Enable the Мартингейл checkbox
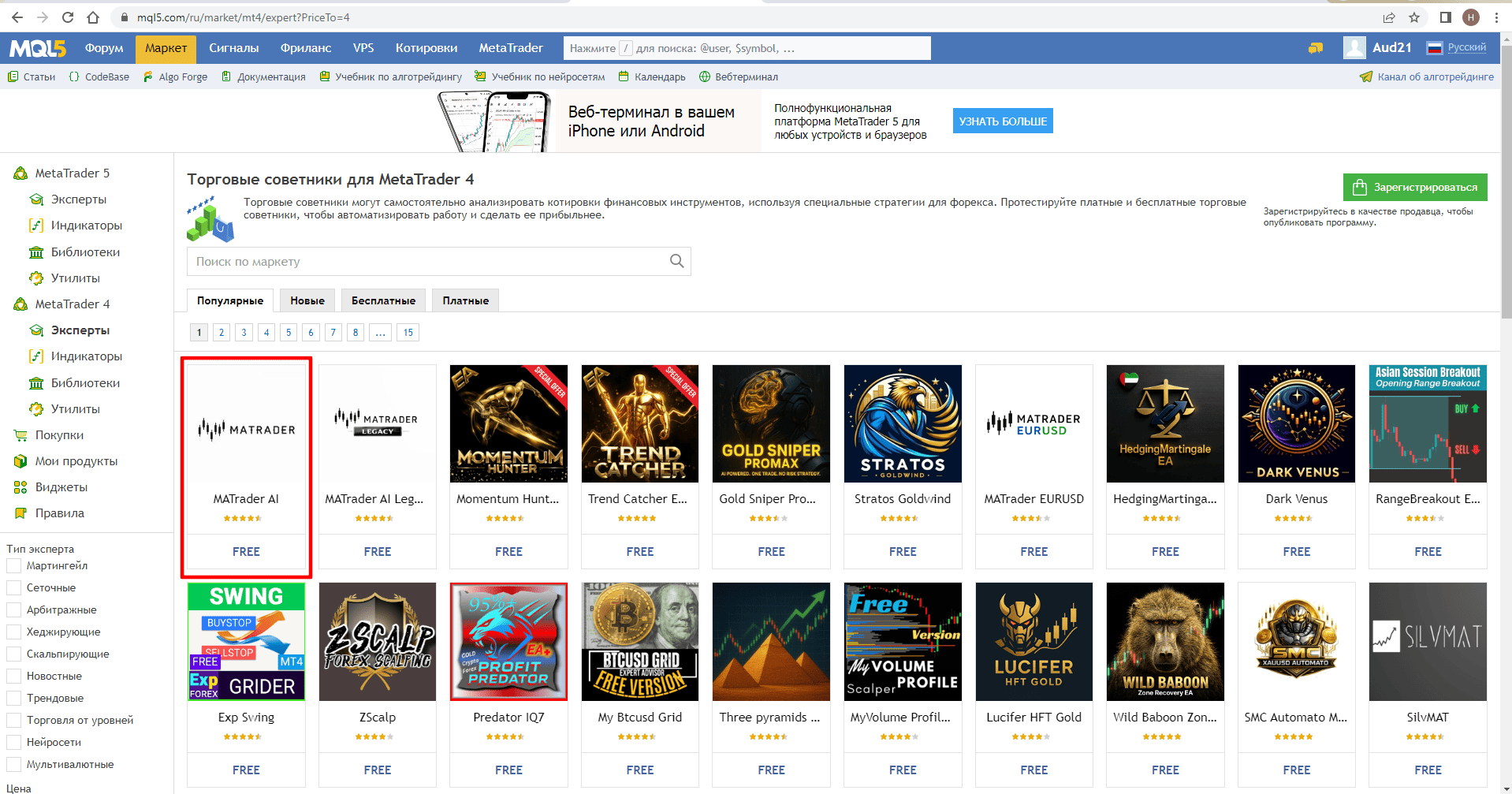Screen dimensions: 1512x794 [x=13, y=566]
